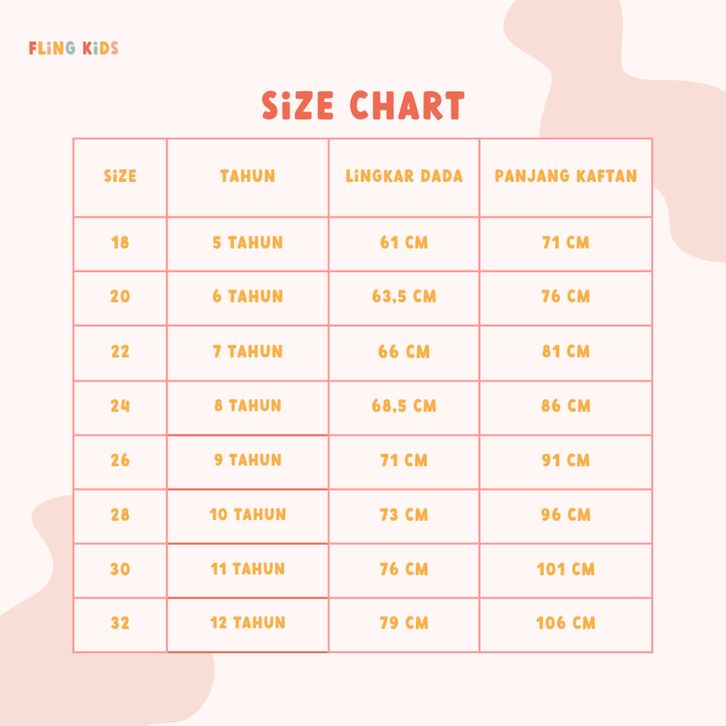Click size 22 in the table
Screen dimensions: 726x726
pos(120,351)
